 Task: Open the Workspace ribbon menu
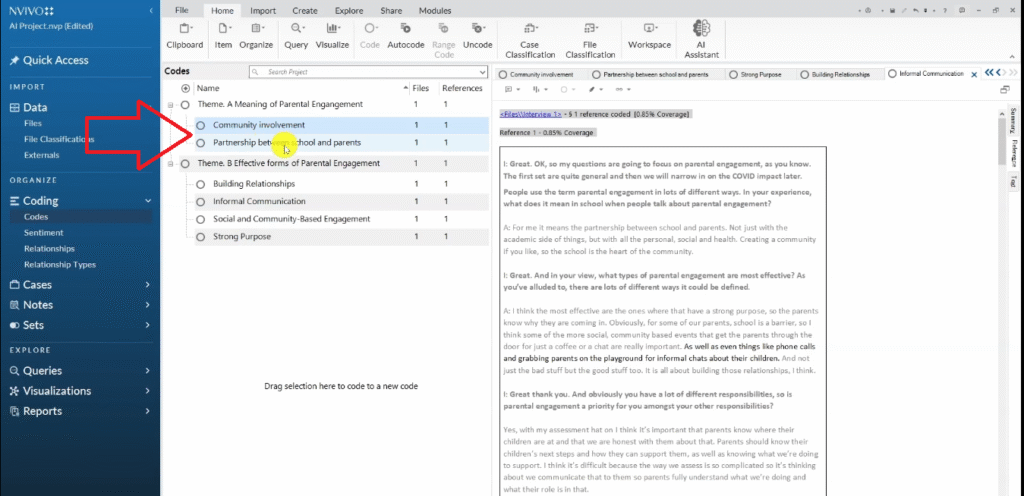650,35
